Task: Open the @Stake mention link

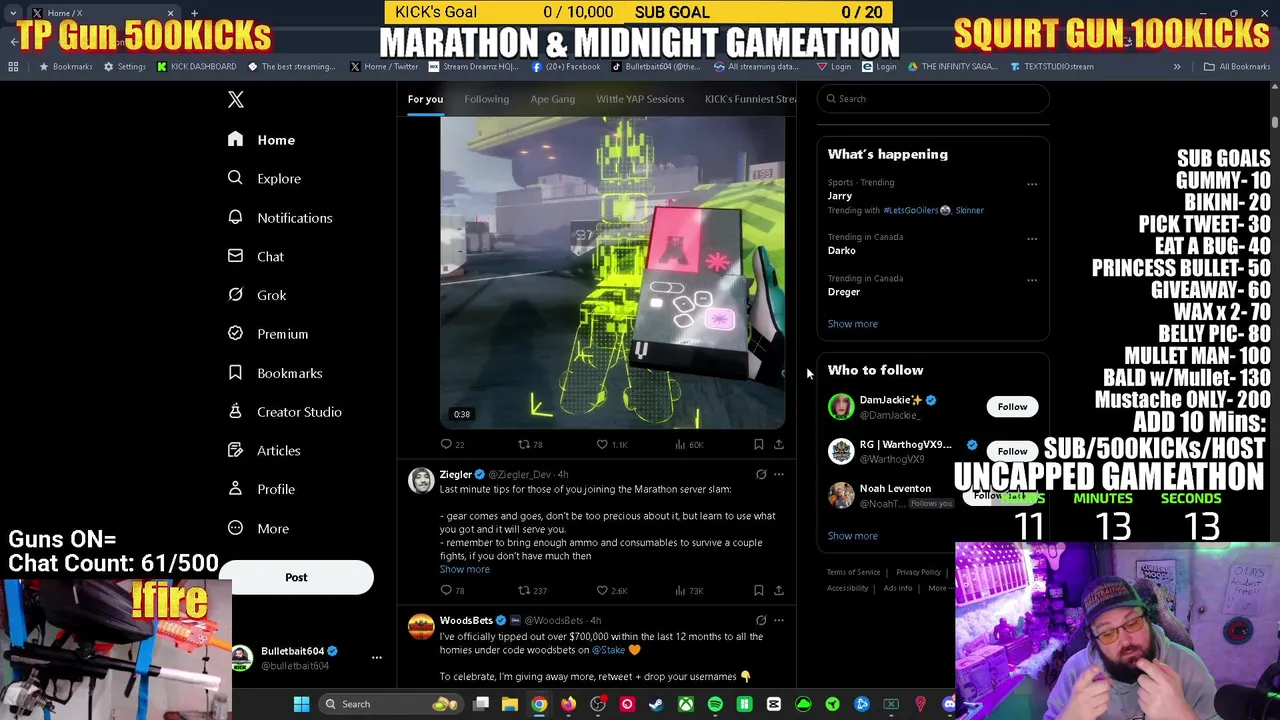Action: coord(609,650)
